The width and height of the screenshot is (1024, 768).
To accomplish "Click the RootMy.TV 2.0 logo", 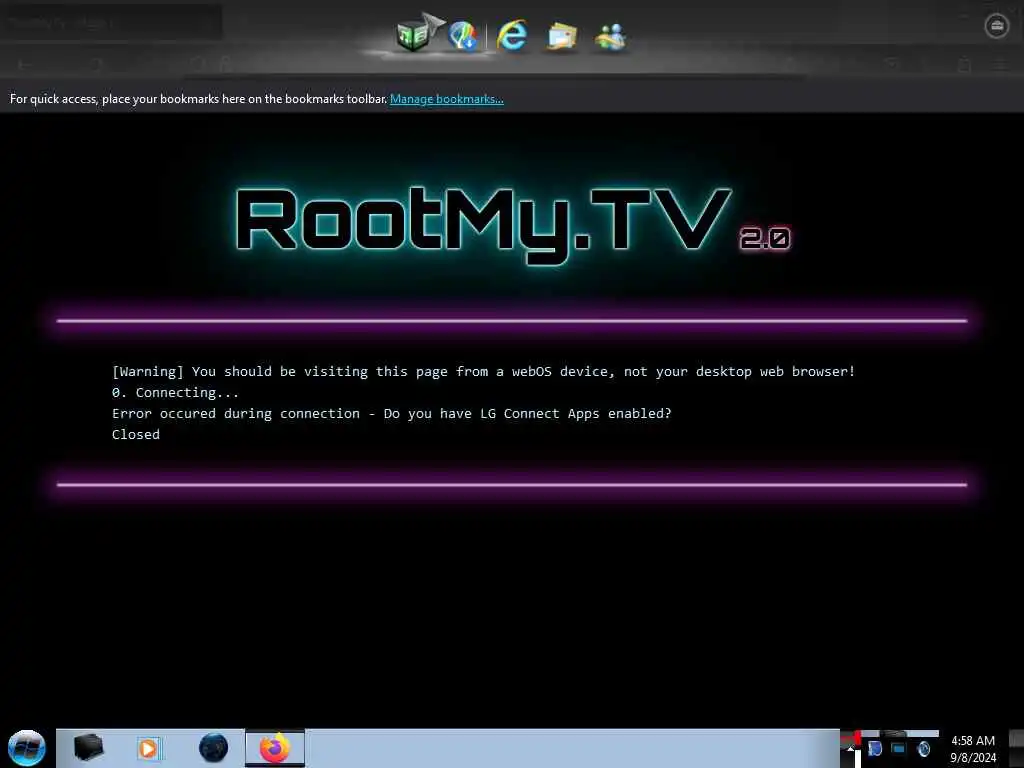I will pyautogui.click(x=513, y=225).
